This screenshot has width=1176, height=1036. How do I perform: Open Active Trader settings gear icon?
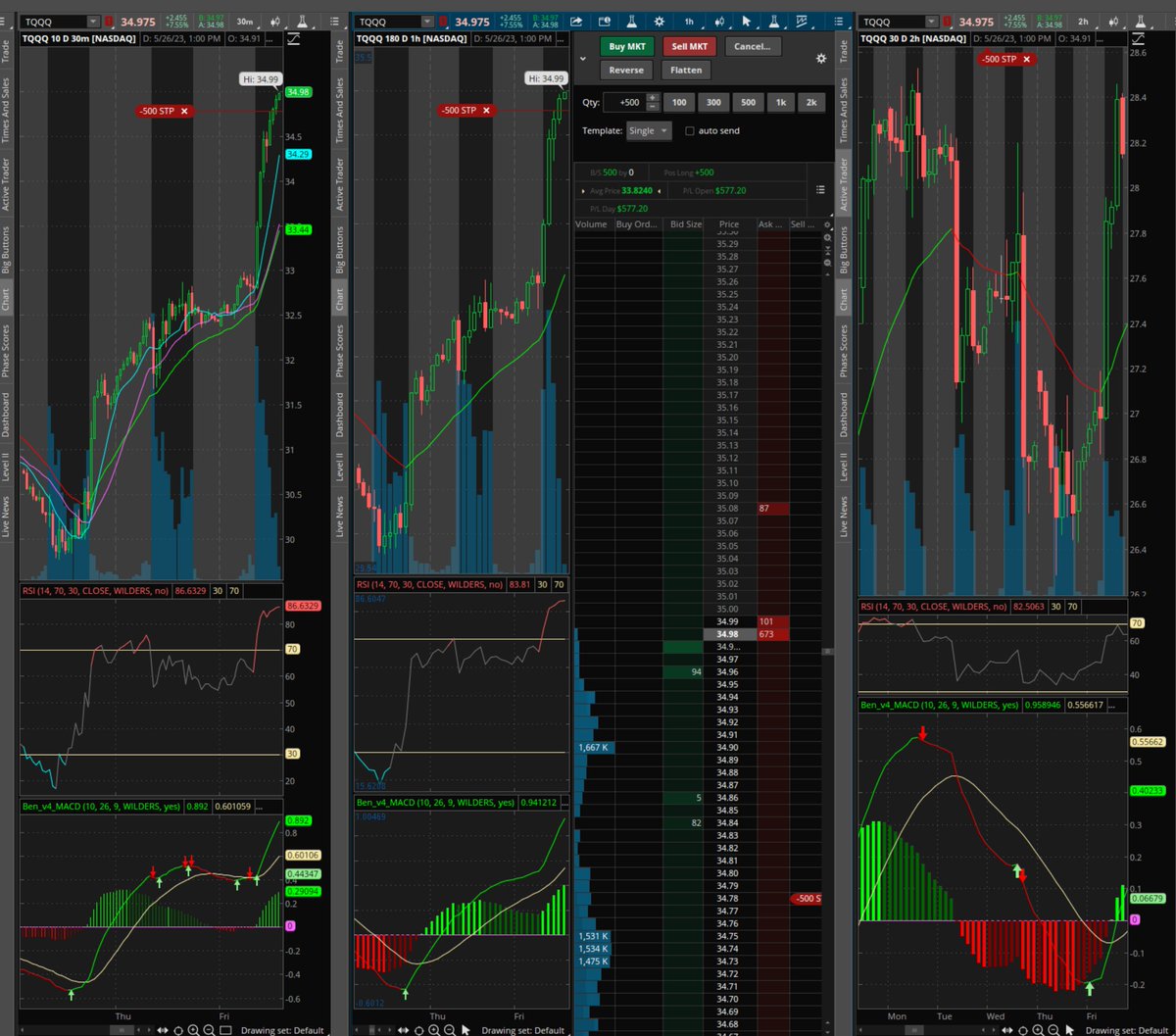click(x=821, y=59)
